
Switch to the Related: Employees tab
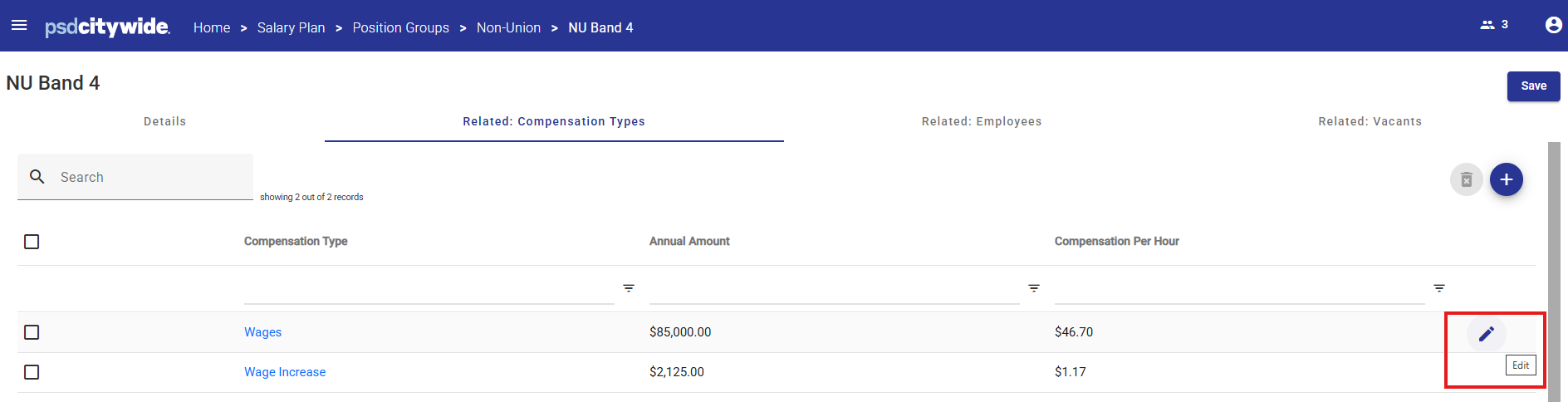pyautogui.click(x=982, y=121)
